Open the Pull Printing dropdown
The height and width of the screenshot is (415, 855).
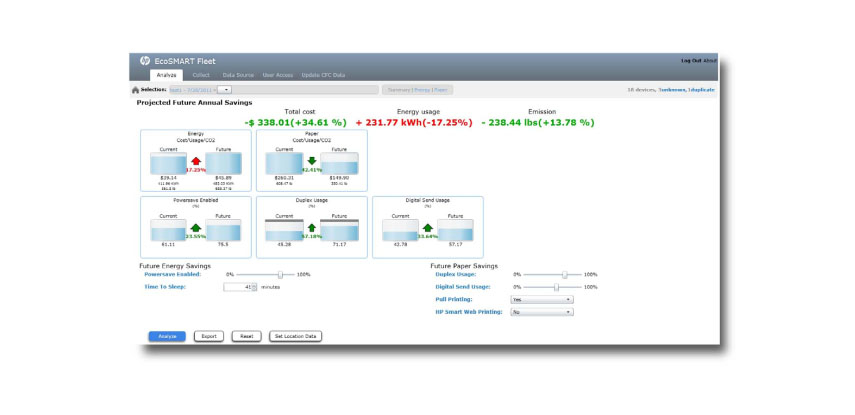click(541, 299)
